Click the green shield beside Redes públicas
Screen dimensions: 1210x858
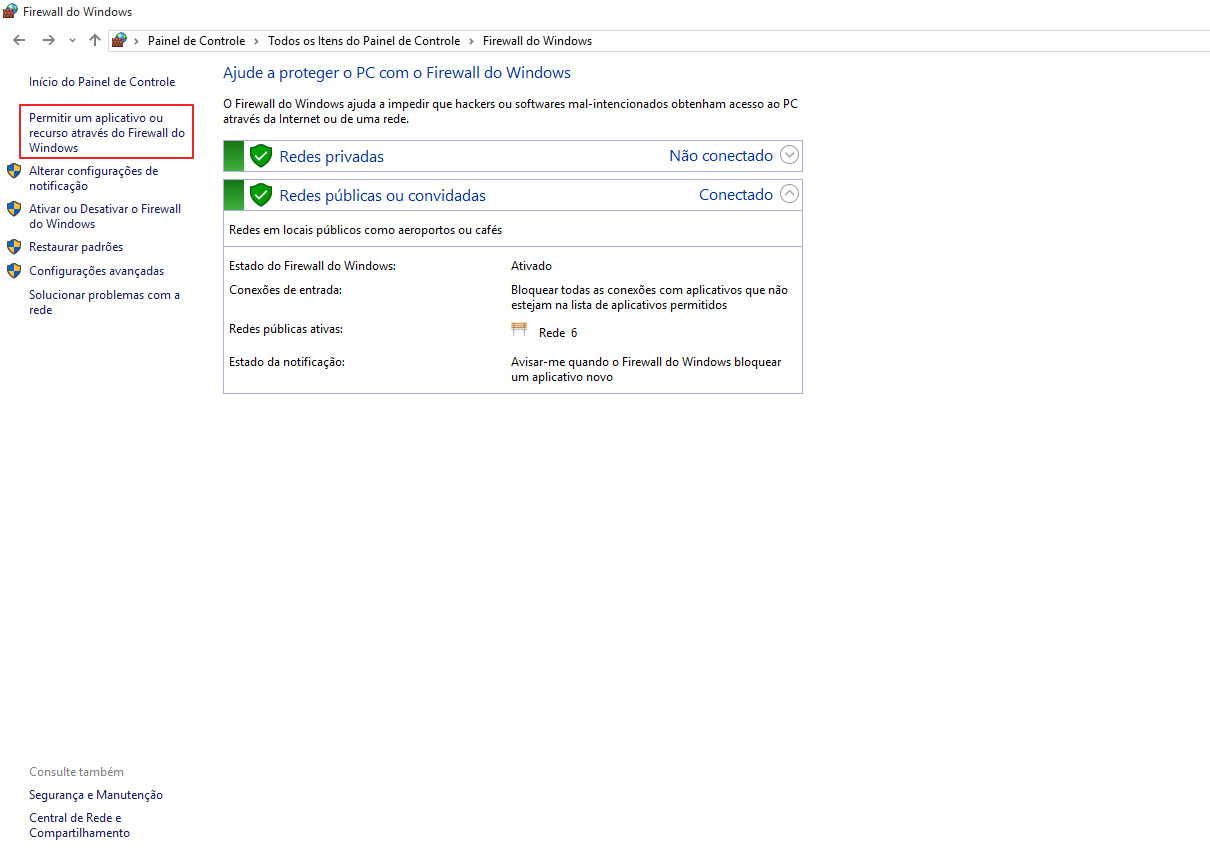(x=261, y=195)
